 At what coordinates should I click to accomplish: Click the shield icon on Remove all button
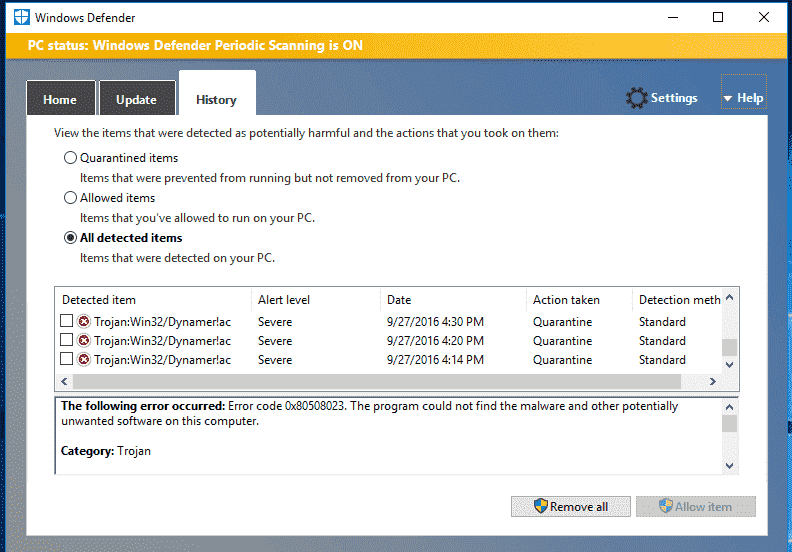(x=540, y=506)
